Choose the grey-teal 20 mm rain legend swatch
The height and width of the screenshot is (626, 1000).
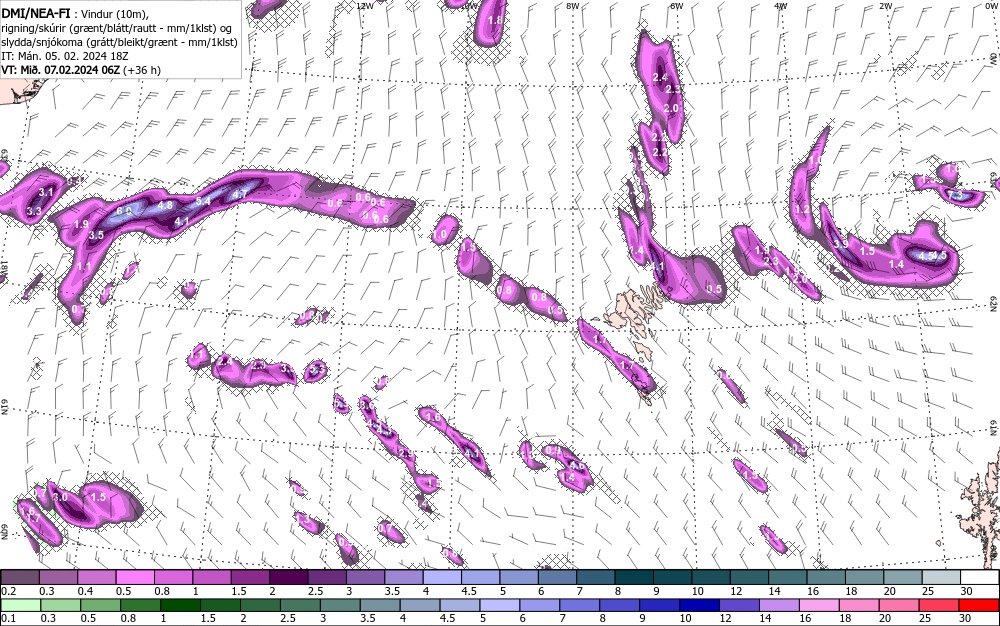coord(901,578)
